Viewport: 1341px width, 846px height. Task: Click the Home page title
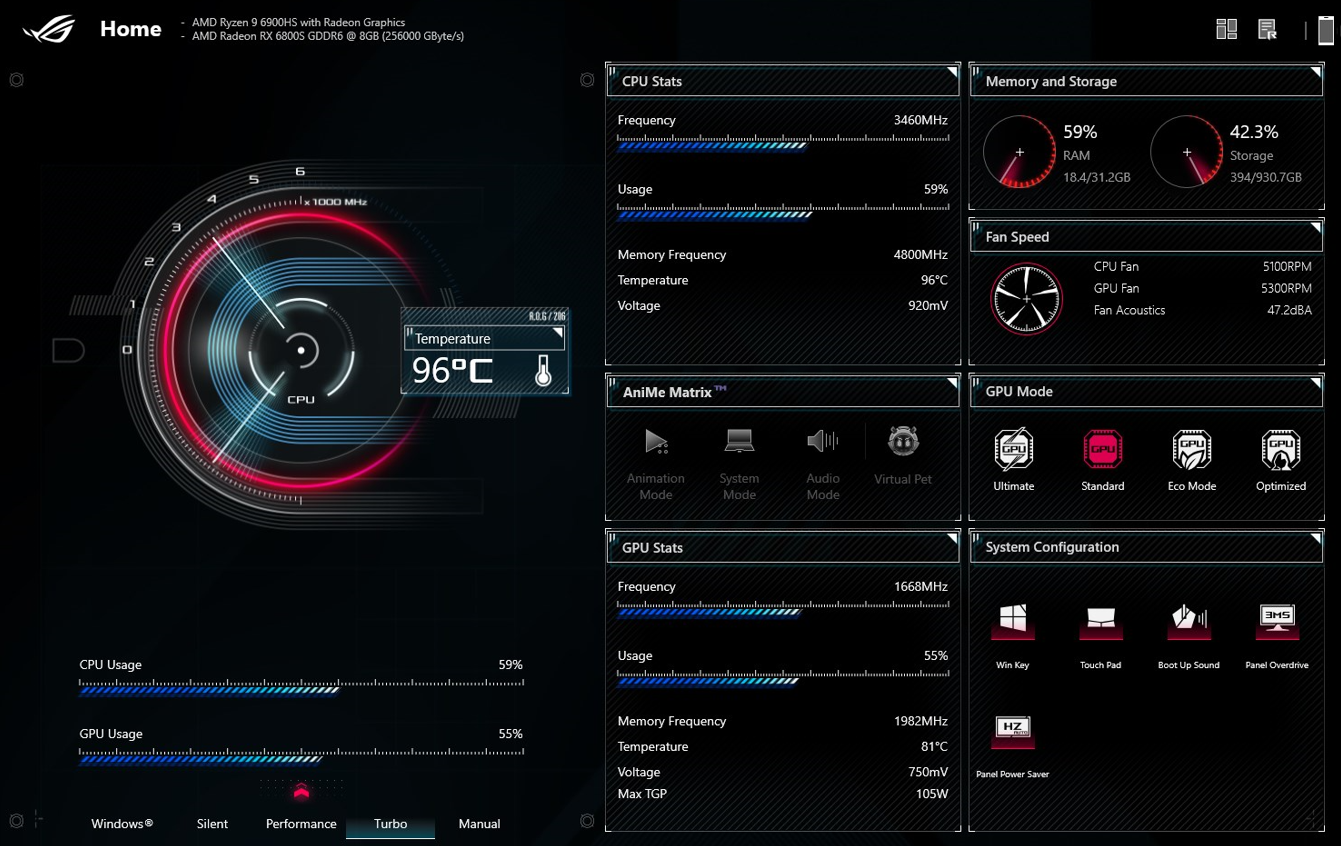click(131, 29)
